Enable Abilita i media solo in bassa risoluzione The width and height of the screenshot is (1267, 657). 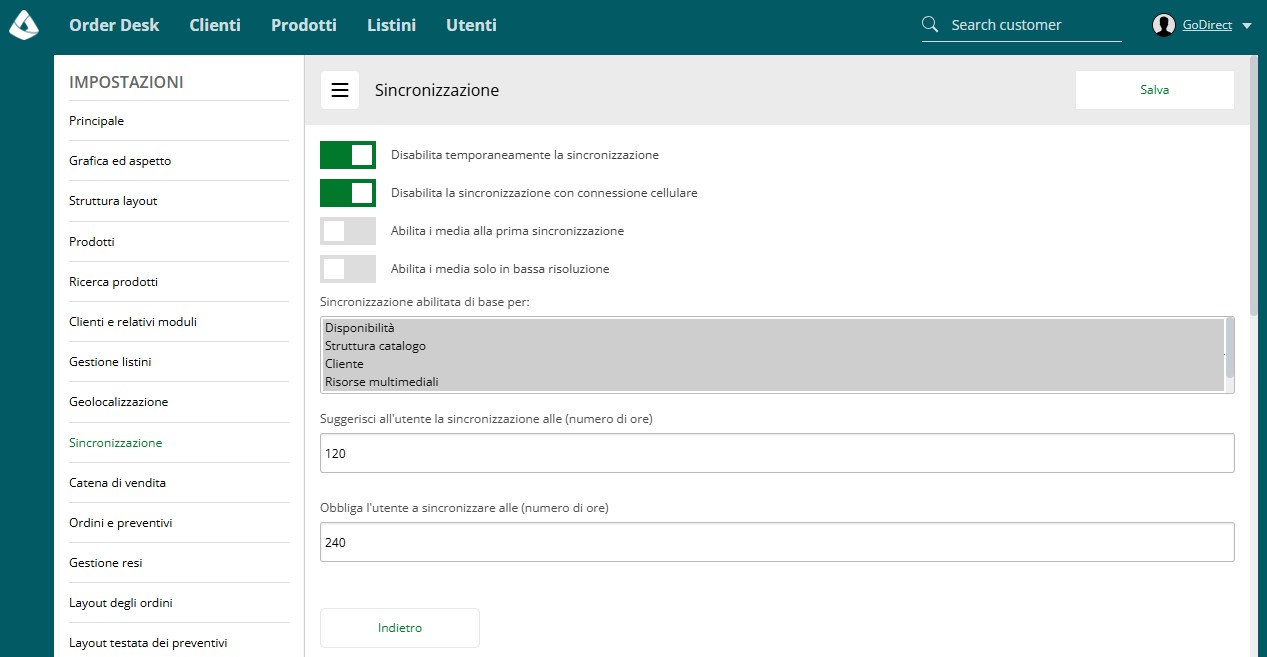click(348, 269)
